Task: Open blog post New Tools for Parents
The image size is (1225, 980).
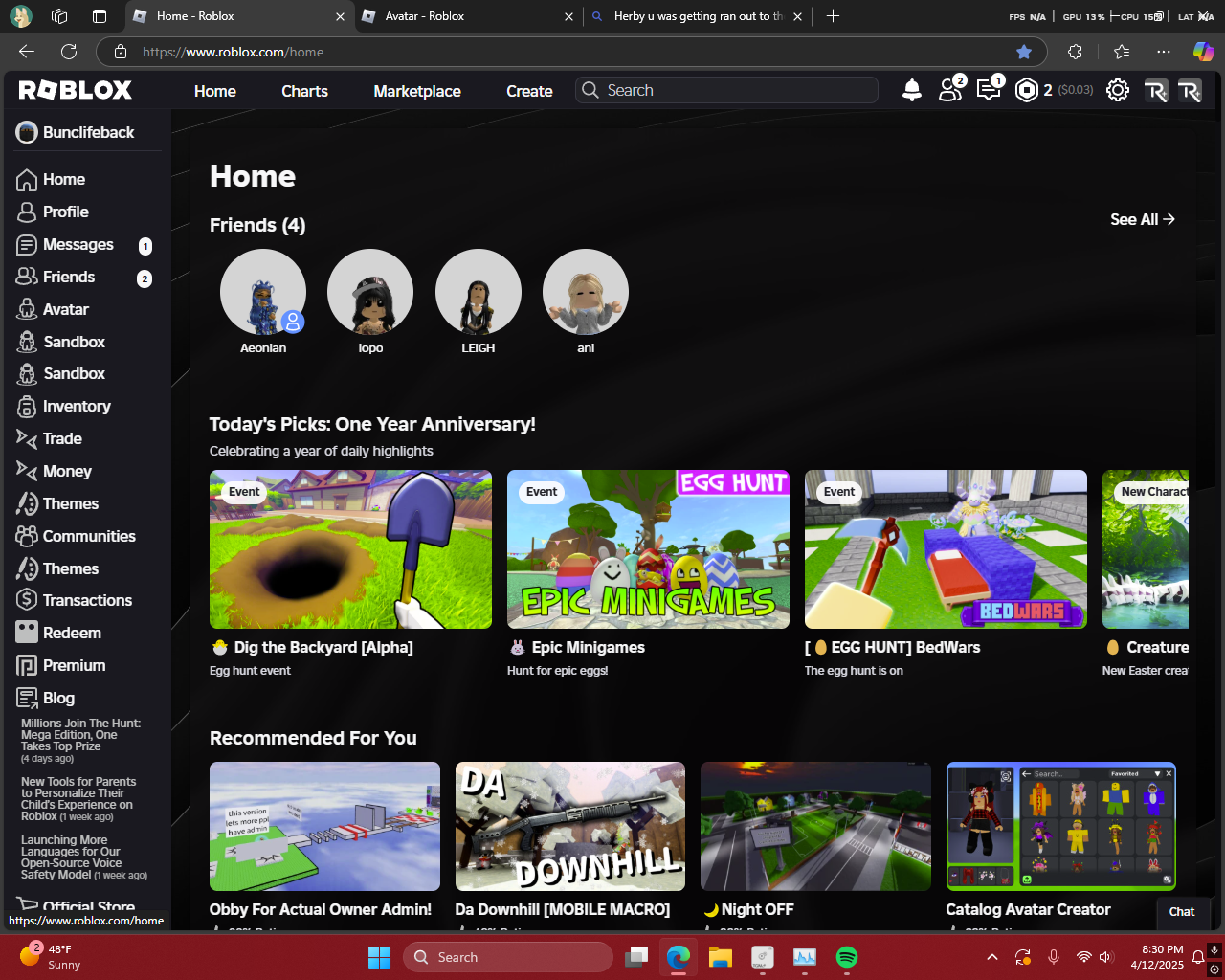Action: click(78, 799)
